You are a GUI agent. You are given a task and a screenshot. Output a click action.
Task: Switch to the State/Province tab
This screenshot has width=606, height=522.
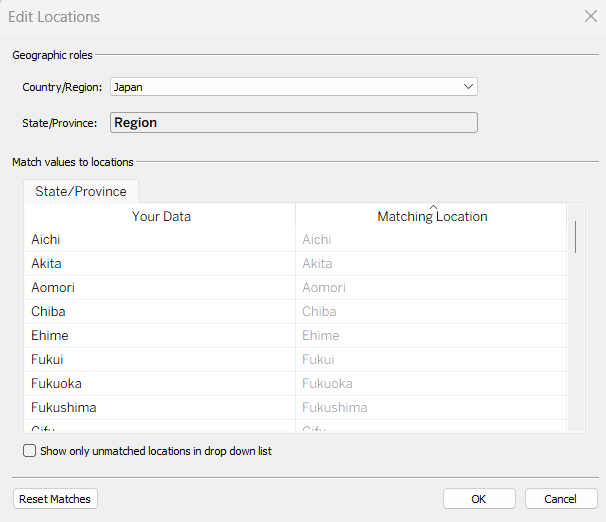81,191
